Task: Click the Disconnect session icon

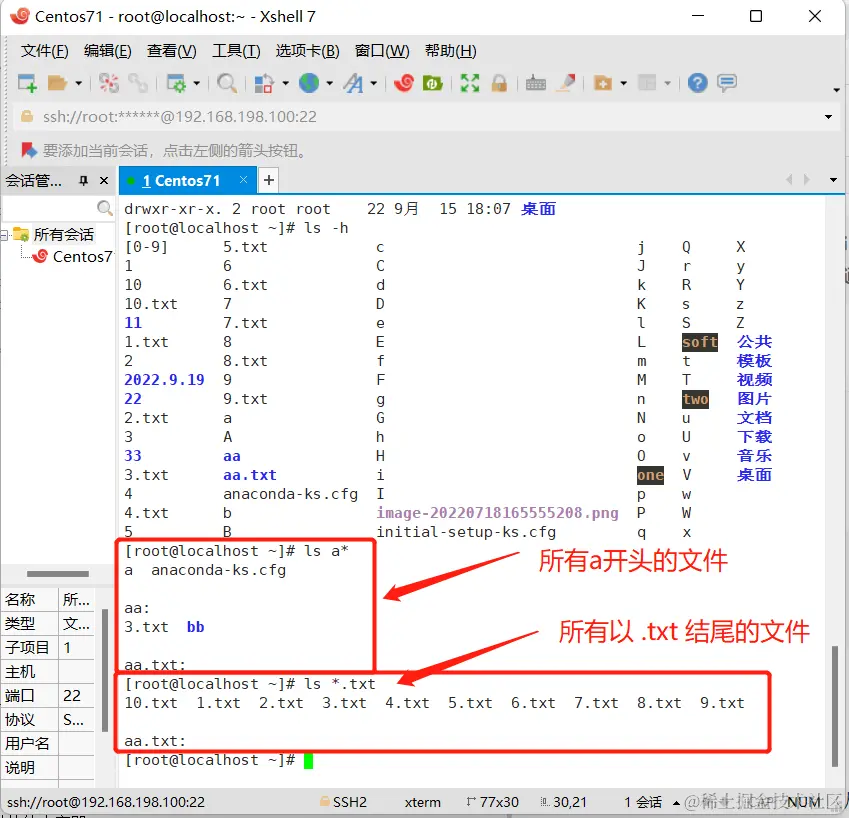Action: (x=108, y=83)
